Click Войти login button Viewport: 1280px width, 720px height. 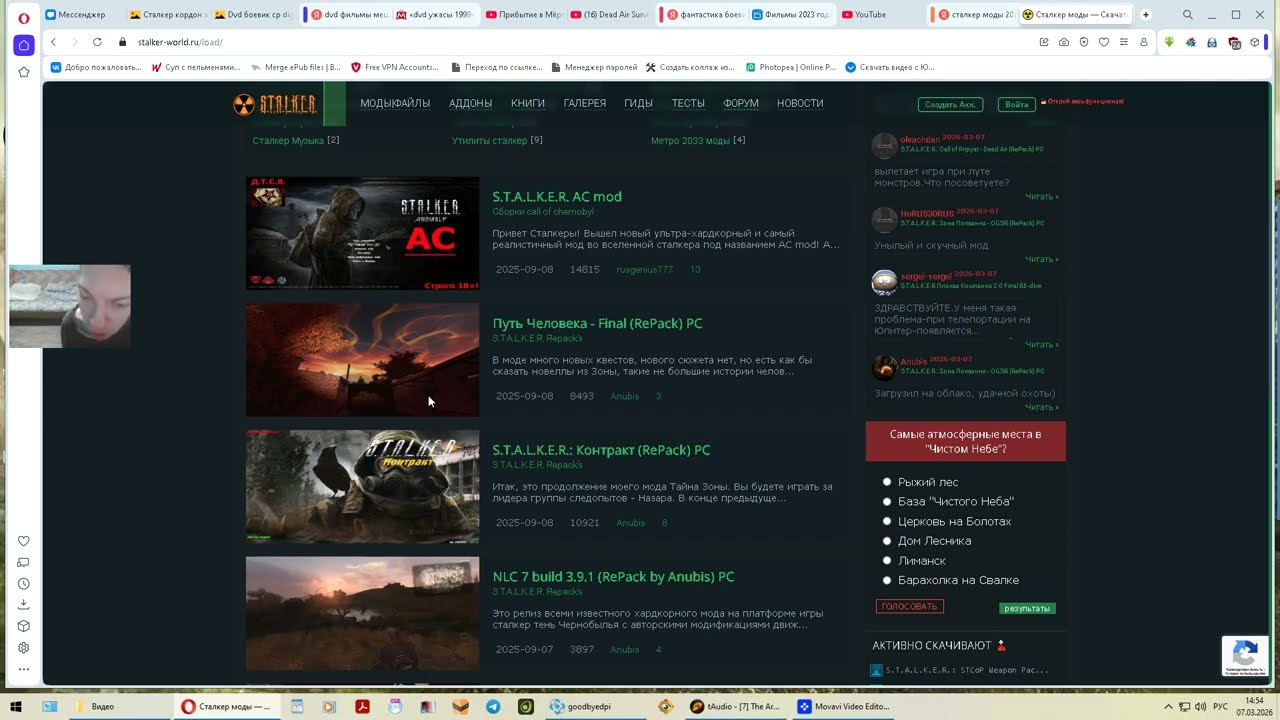click(1016, 105)
